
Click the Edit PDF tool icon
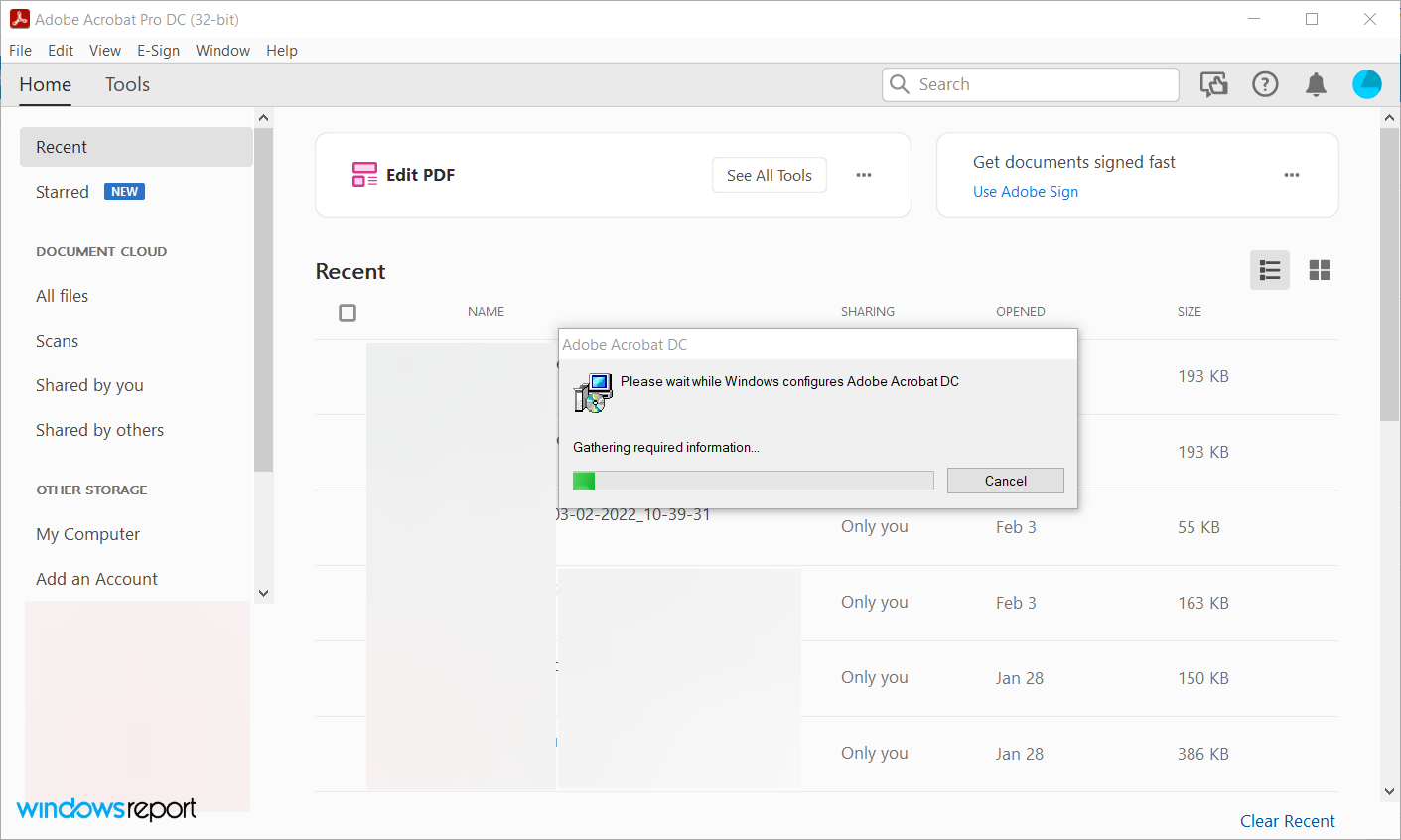click(364, 175)
